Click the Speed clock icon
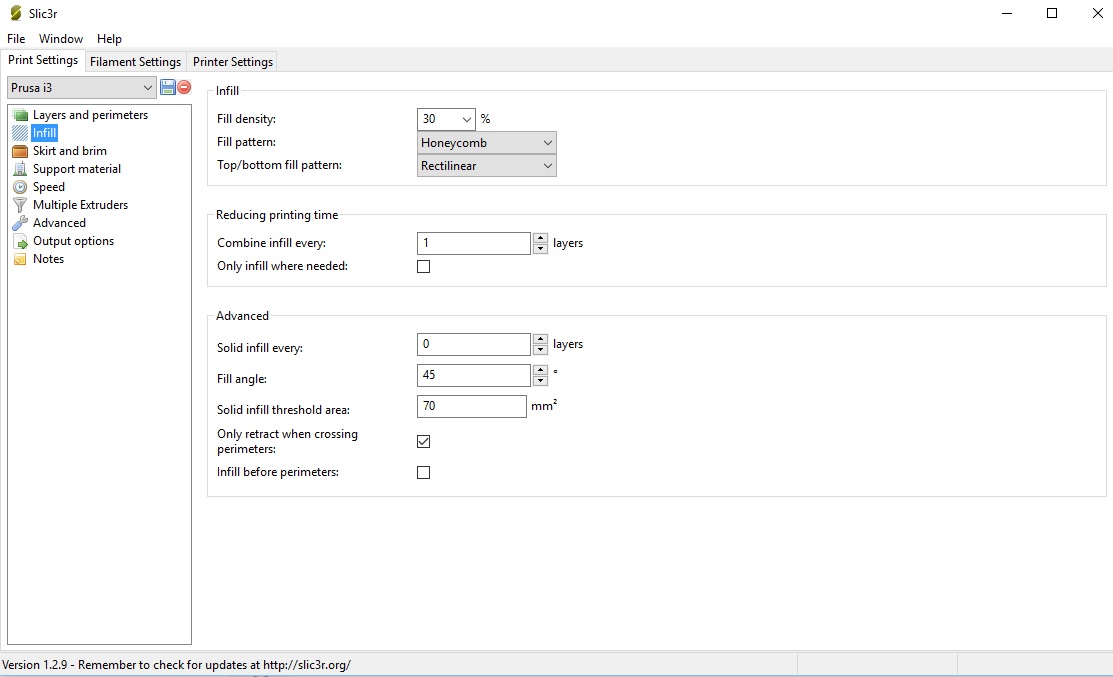The height and width of the screenshot is (677, 1113). pos(20,187)
